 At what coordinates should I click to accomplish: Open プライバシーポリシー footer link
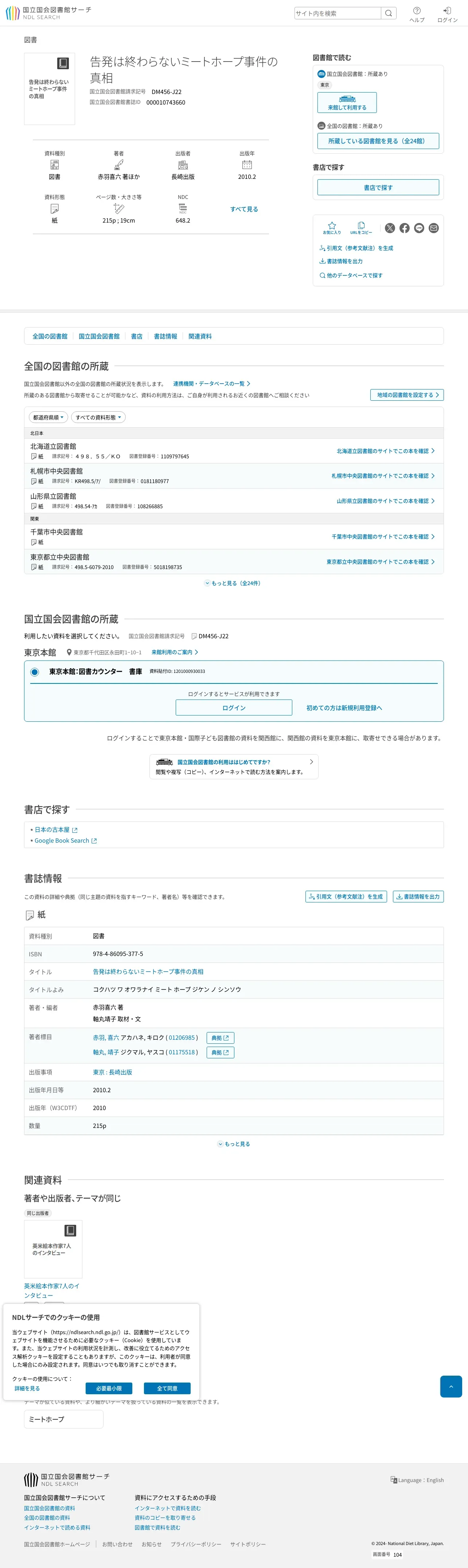(x=196, y=1544)
